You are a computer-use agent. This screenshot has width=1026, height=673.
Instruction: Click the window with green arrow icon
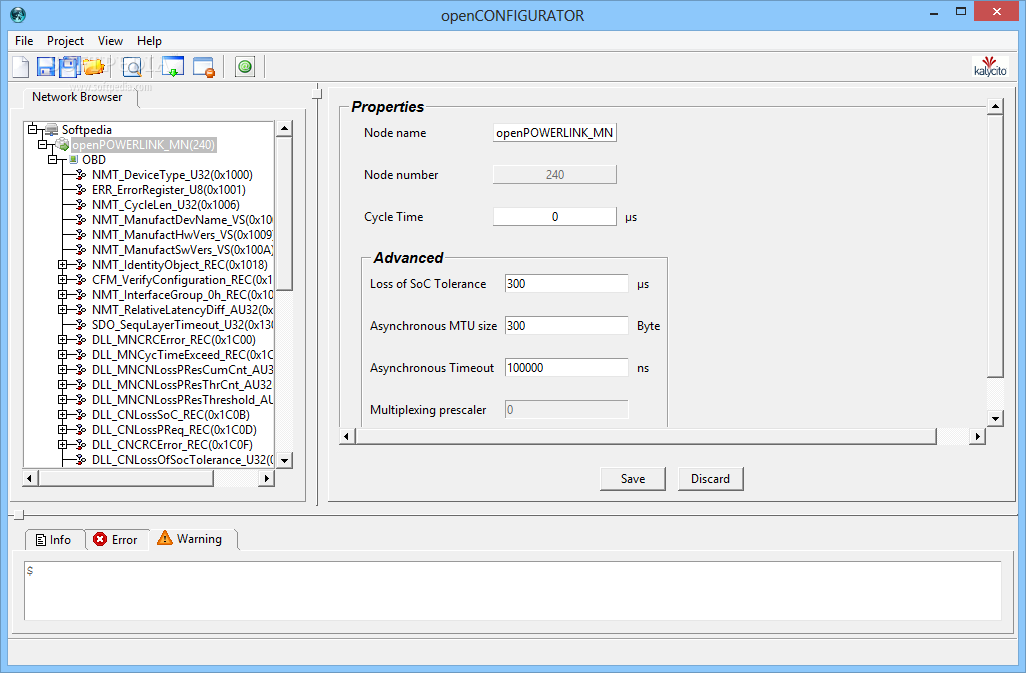pos(173,67)
